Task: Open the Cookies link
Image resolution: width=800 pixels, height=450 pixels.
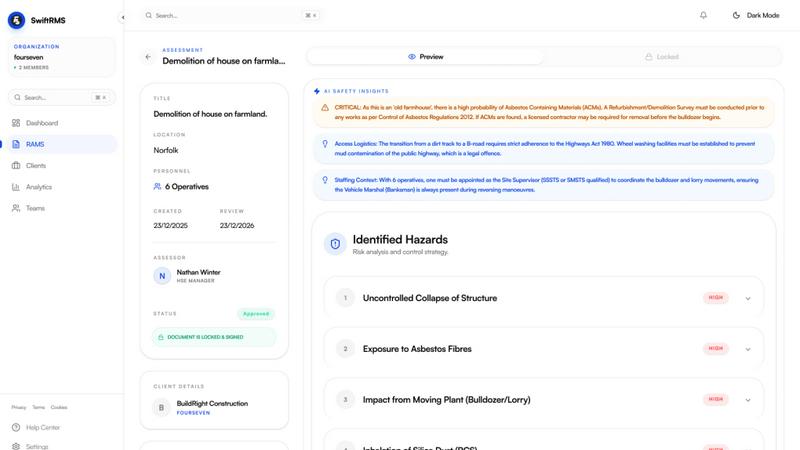Action: pyautogui.click(x=59, y=407)
